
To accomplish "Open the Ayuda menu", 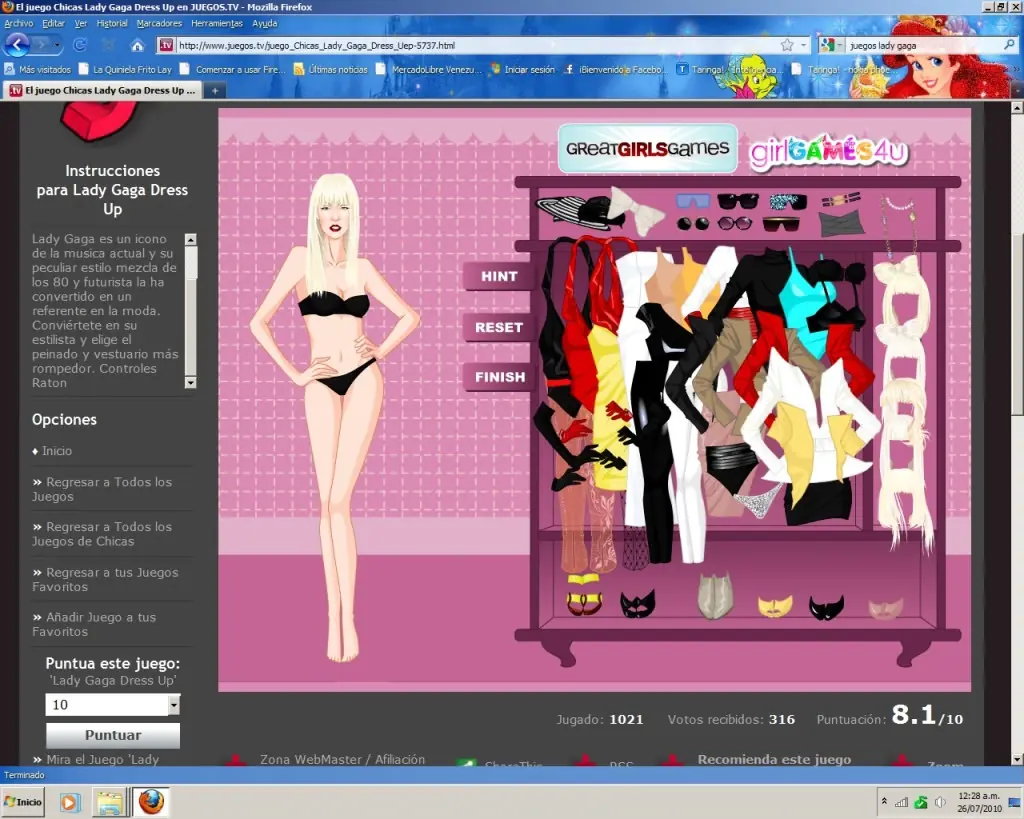I will 264,24.
